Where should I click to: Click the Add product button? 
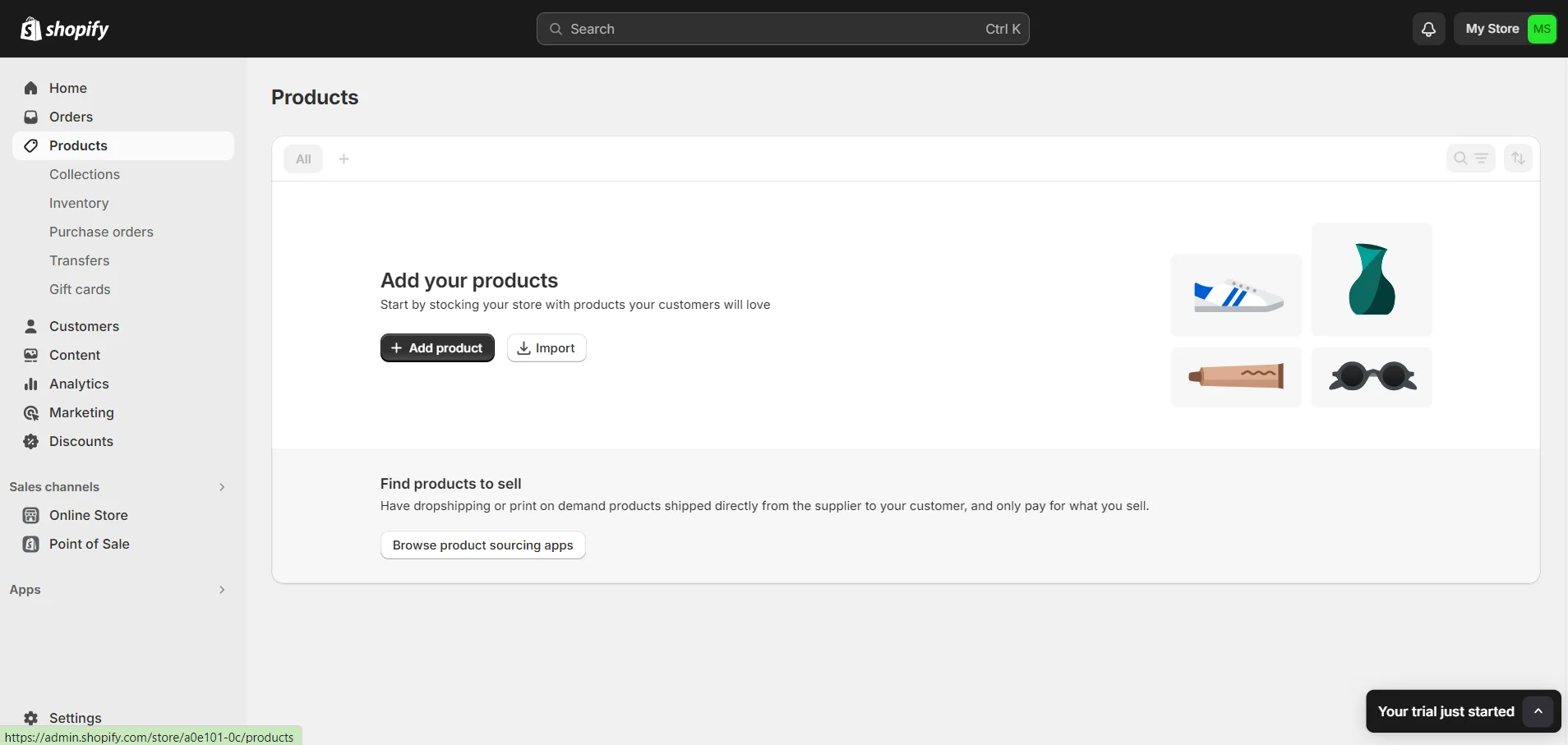tap(436, 347)
